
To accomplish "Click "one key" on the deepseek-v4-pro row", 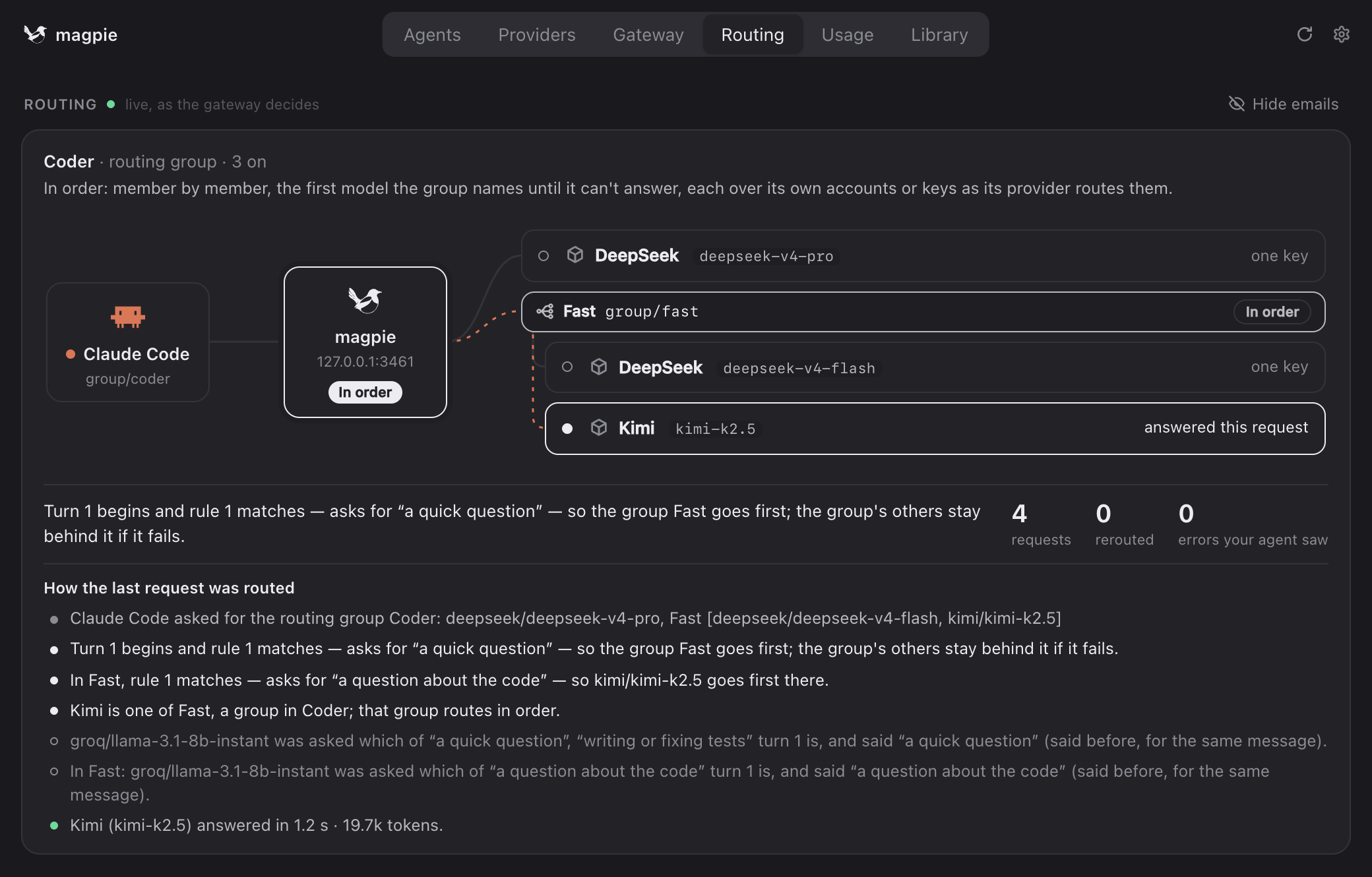I will point(1280,256).
